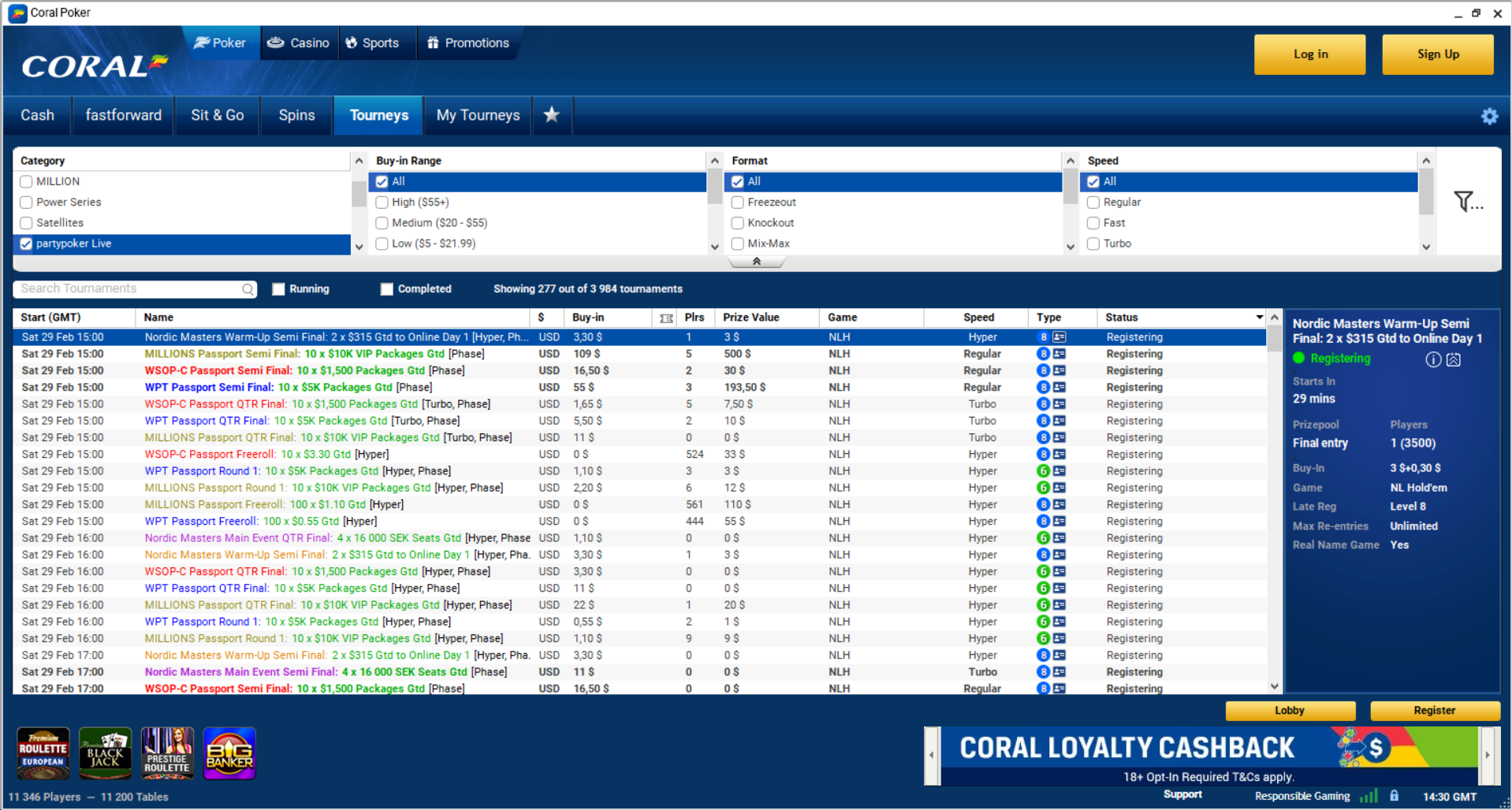Collapse the filter panel with the up chevron
This screenshot has width=1512, height=810.
click(x=756, y=262)
